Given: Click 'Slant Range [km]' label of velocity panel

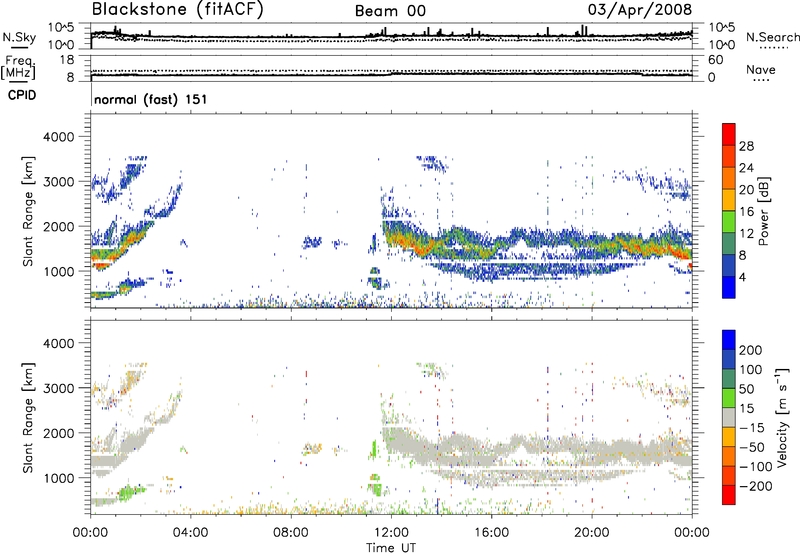Looking at the screenshot, I should tap(28, 417).
